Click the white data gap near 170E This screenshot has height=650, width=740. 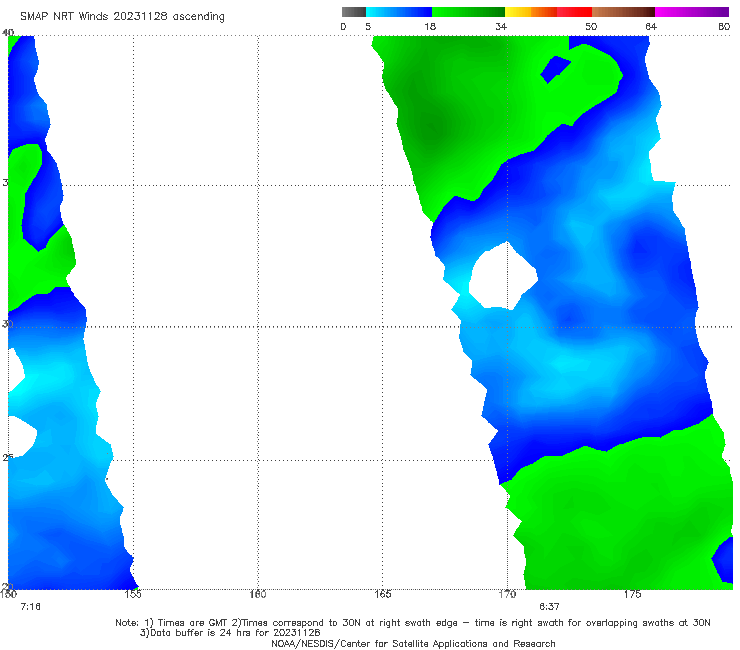click(503, 278)
